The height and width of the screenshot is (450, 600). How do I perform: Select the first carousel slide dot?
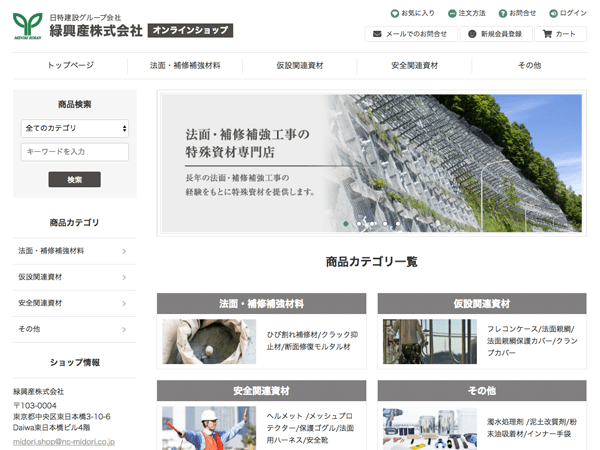click(x=346, y=223)
